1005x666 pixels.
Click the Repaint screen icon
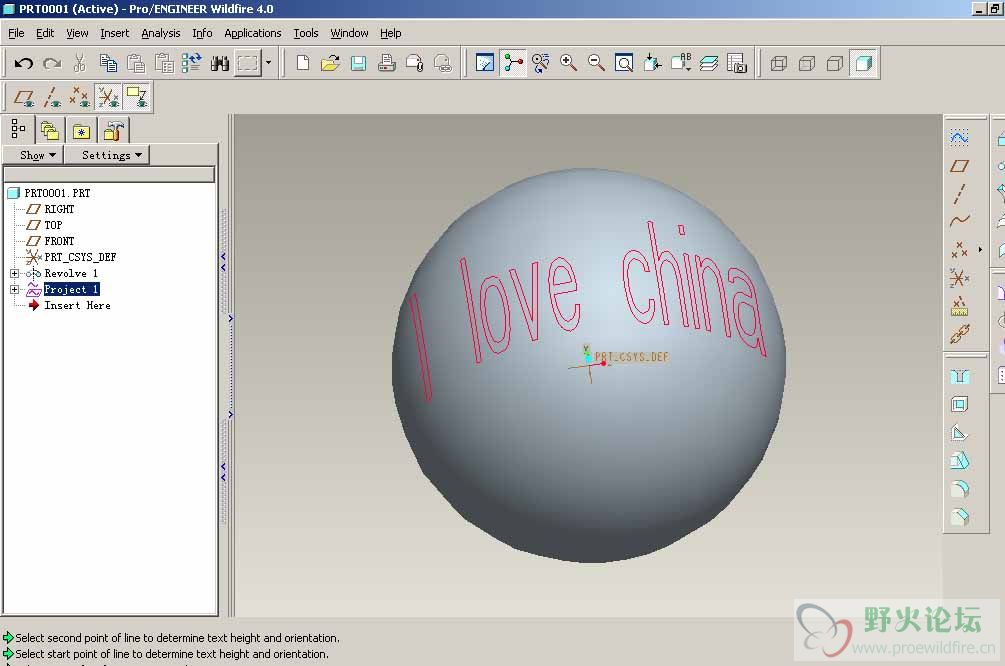tap(485, 63)
